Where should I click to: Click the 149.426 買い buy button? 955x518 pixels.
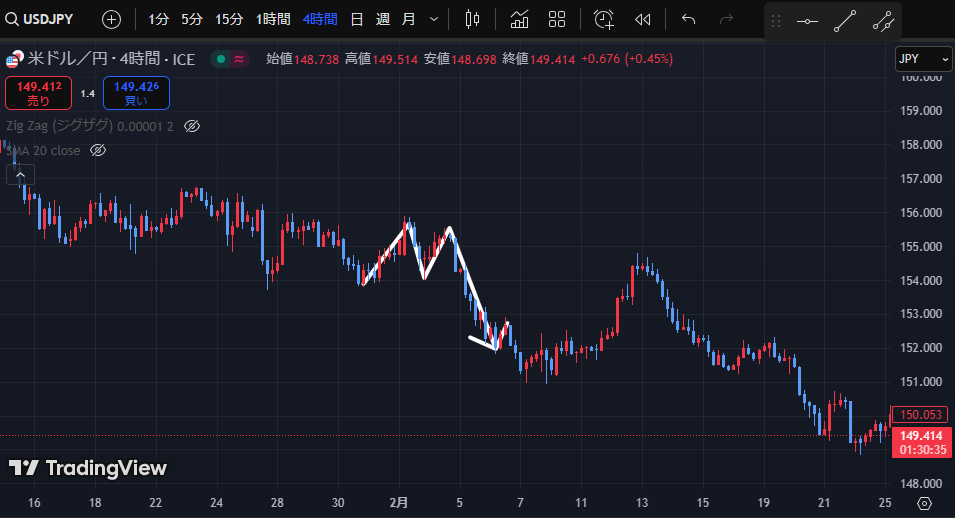(136, 93)
